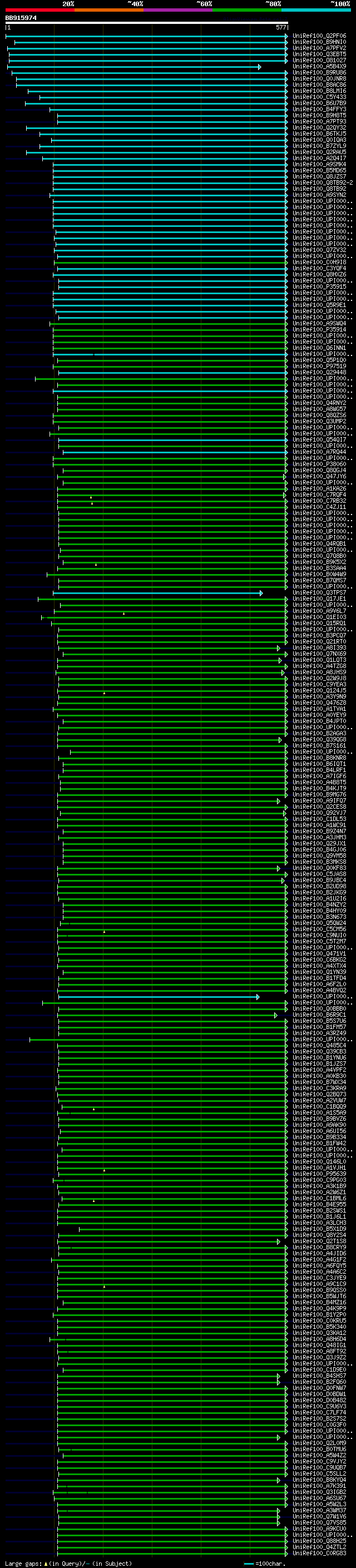Click arrow tip of UniRef100_Q2T1S8 bar
Viewport: 356px width, 1568px height.
[279, 1241]
